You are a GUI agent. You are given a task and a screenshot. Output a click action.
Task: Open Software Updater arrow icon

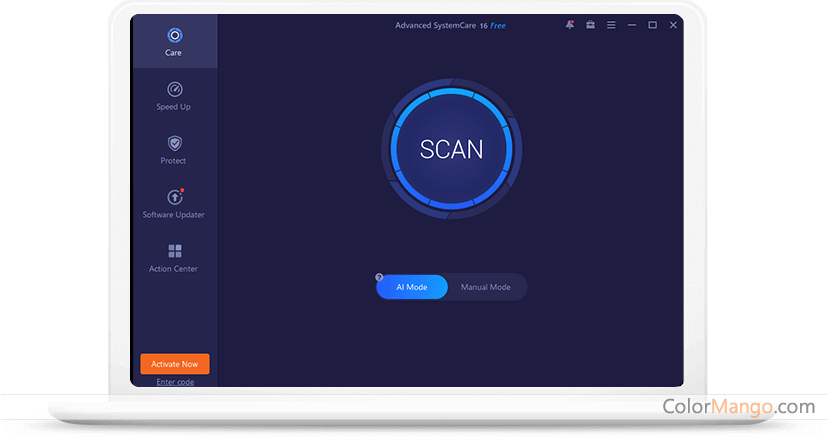174,197
